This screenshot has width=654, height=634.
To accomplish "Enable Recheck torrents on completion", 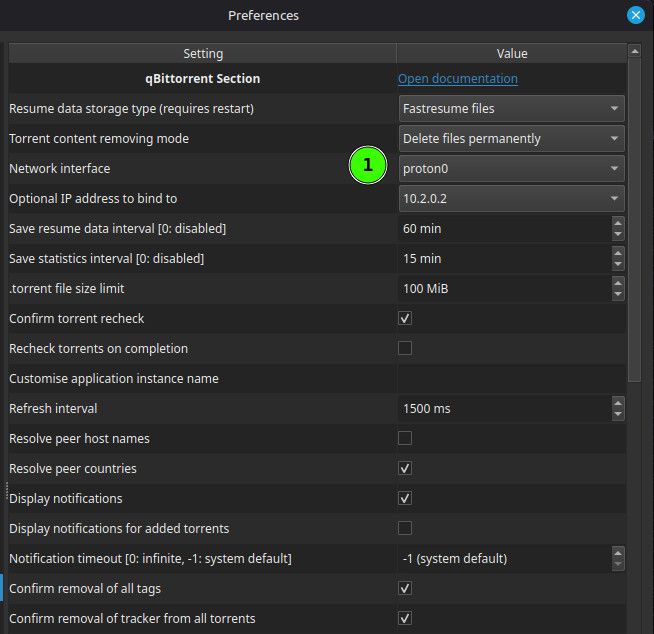I will pyautogui.click(x=405, y=348).
